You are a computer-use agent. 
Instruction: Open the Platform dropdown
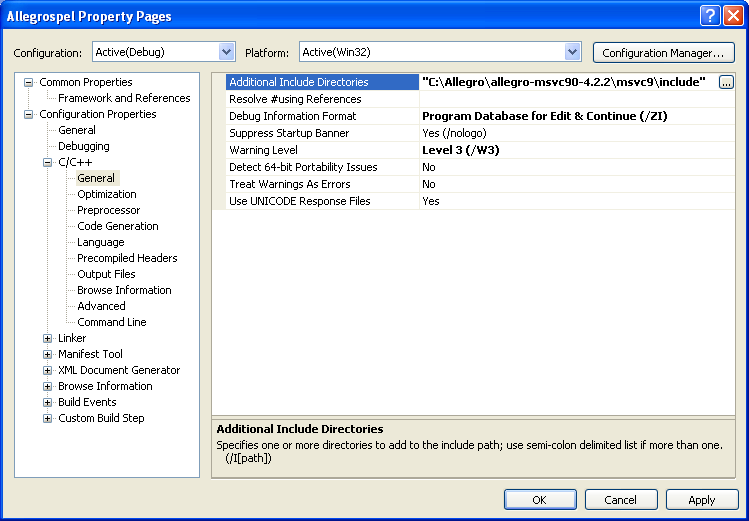pyautogui.click(x=572, y=52)
